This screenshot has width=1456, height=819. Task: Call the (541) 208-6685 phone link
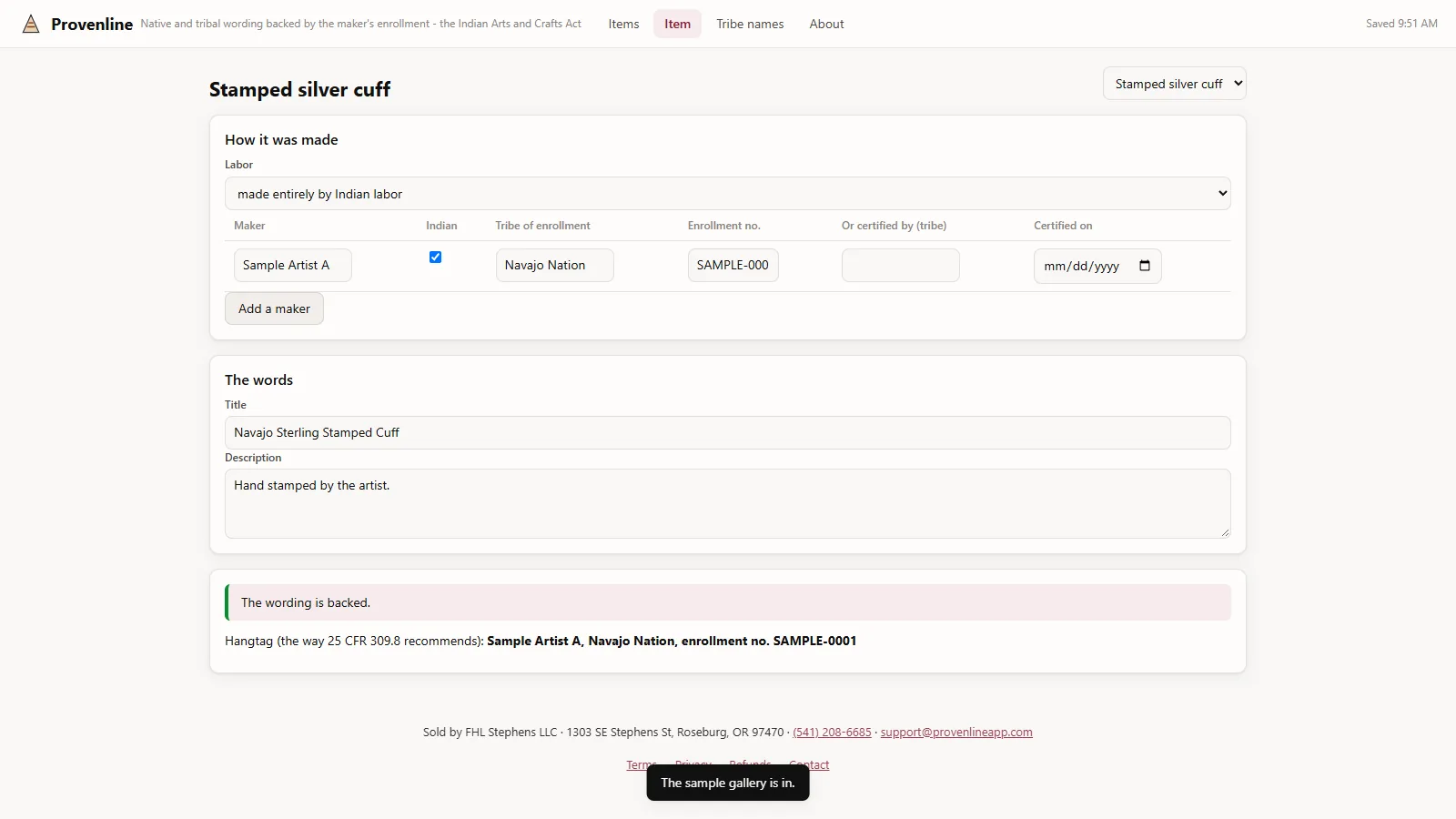pos(832,733)
